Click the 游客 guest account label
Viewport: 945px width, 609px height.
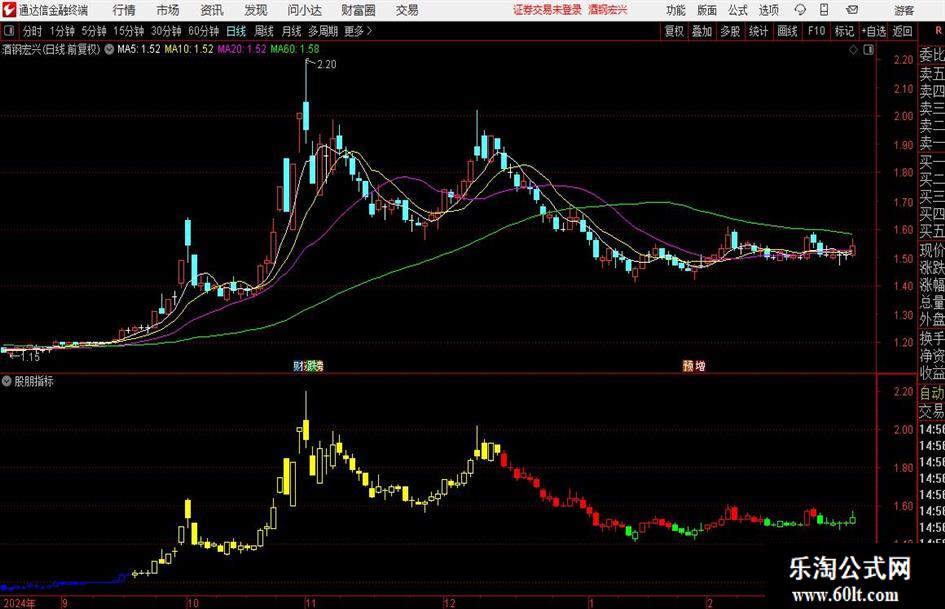click(x=903, y=10)
